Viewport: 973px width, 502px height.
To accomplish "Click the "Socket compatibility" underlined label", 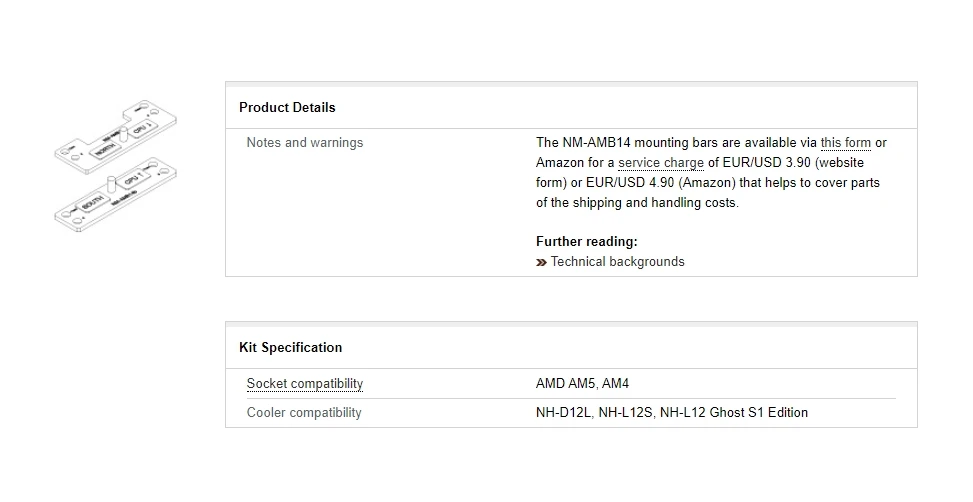I will tap(304, 384).
